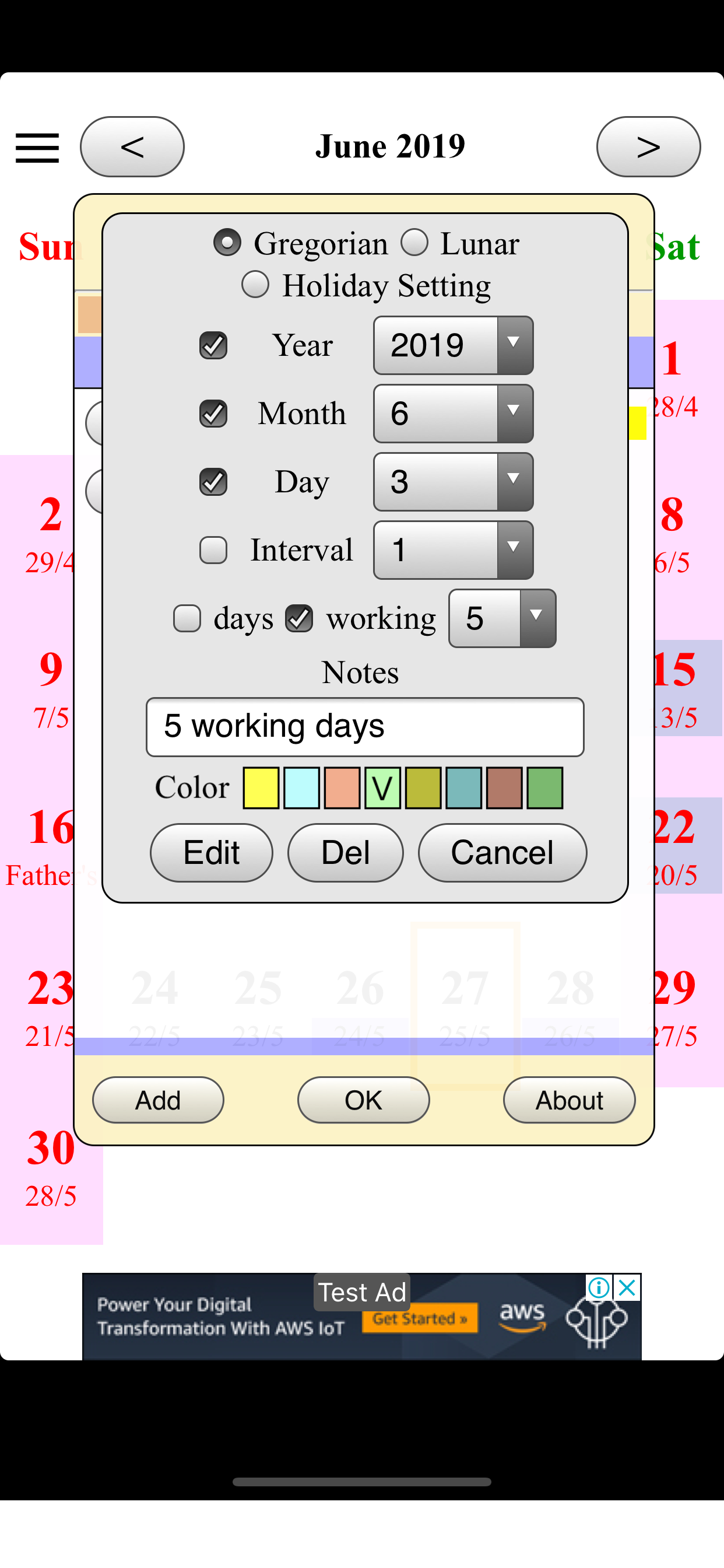Go to next month arrow button
724x1568 pixels.
pyautogui.click(x=648, y=146)
